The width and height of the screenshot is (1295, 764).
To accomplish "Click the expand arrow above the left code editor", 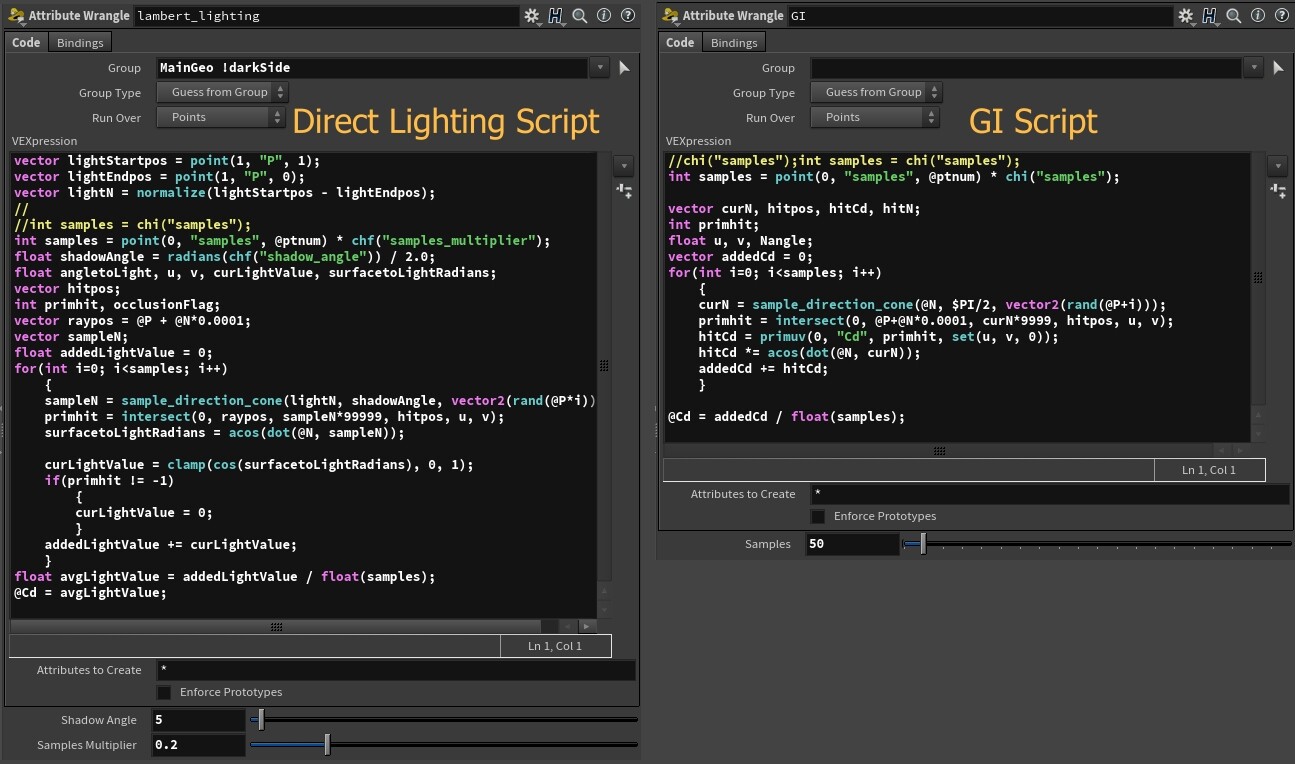I will coord(624,165).
